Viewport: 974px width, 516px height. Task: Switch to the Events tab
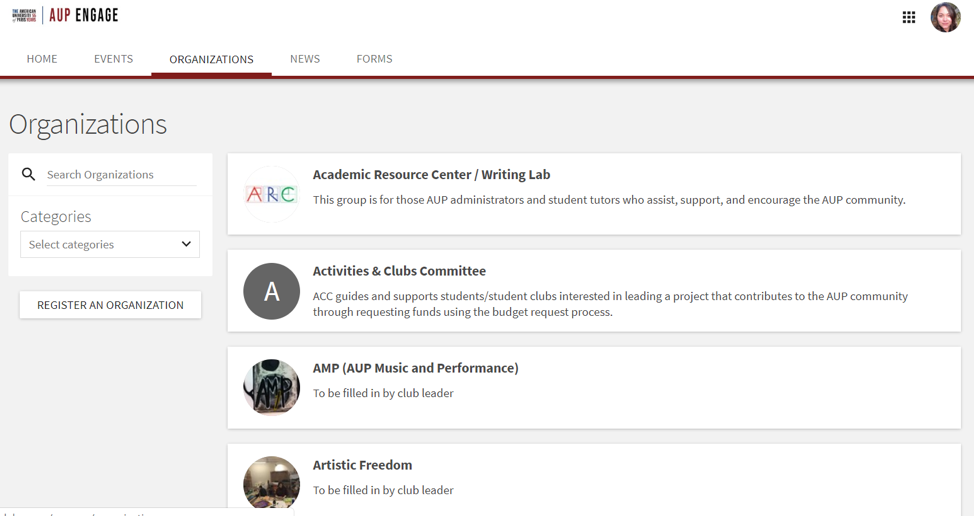[113, 59]
